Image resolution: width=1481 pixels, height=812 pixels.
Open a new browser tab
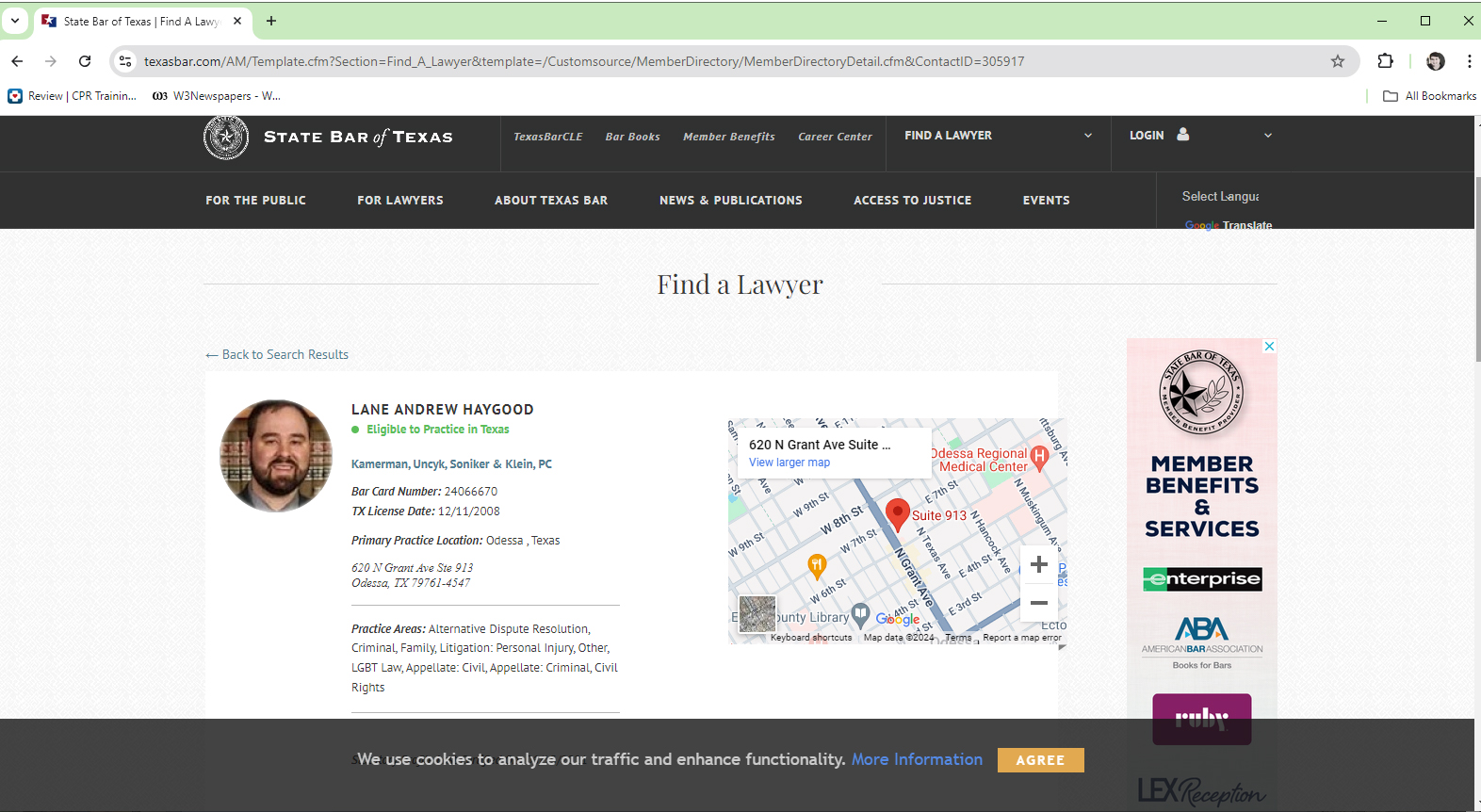click(271, 21)
